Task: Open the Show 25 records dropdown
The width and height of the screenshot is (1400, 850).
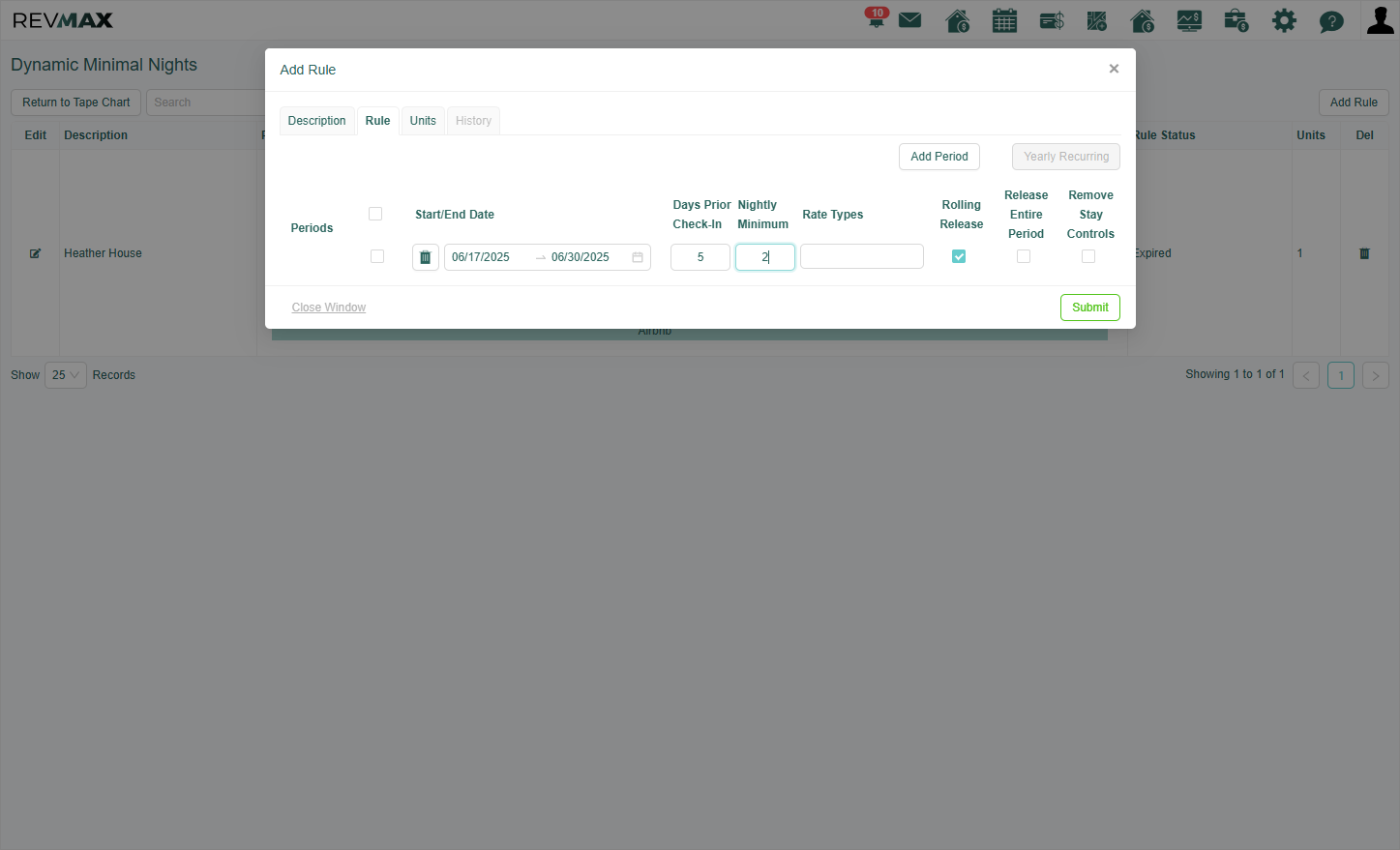Action: point(66,375)
